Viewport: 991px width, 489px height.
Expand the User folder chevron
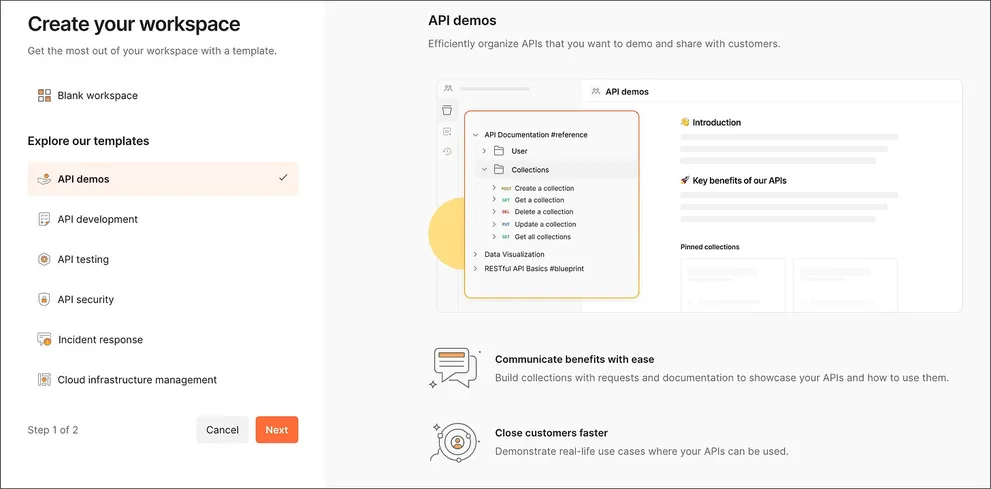484,151
